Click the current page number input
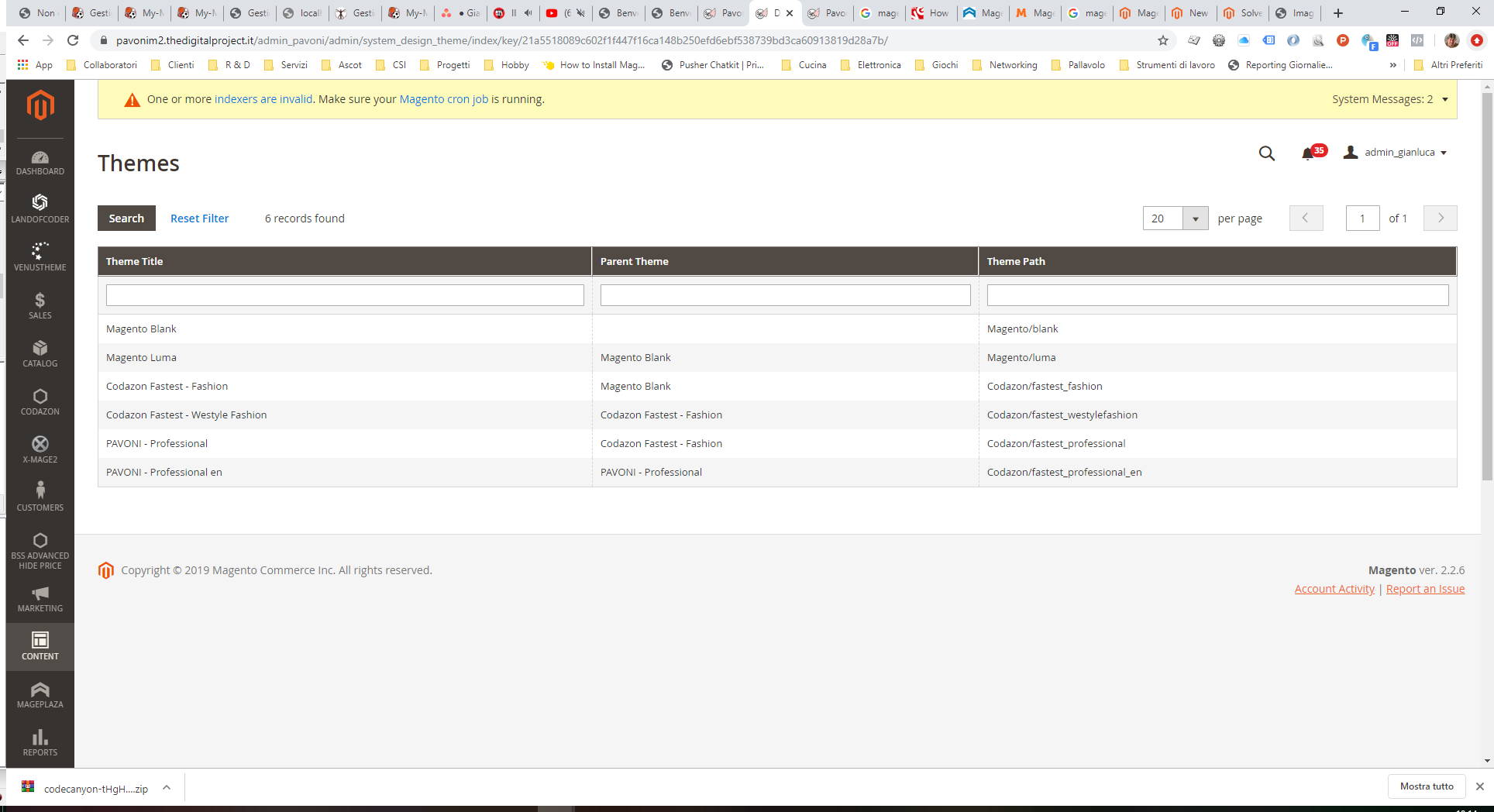The image size is (1494, 812). pos(1362,218)
